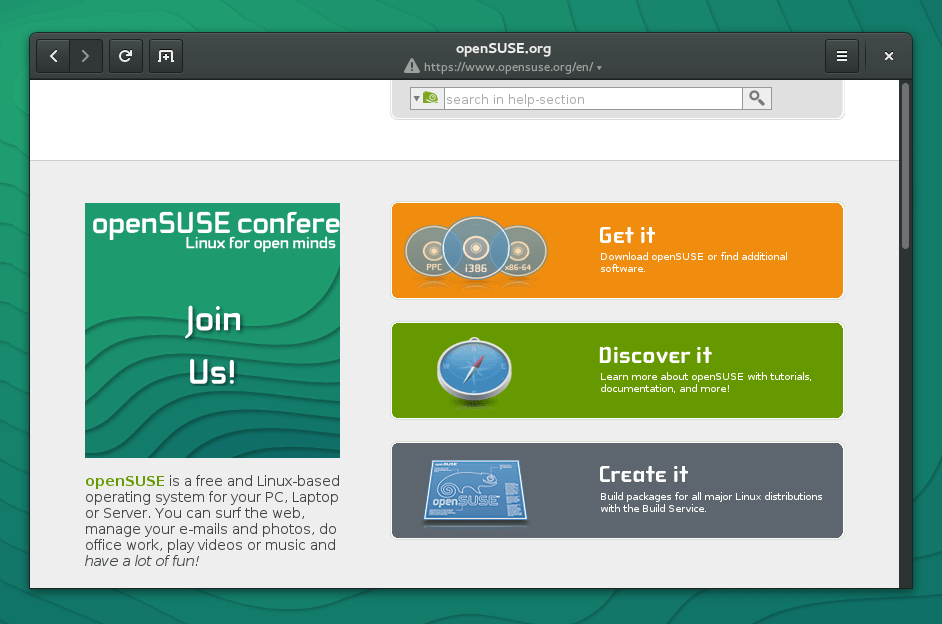942x624 pixels.
Task: Open a new tab with the plus icon
Action: pos(165,56)
